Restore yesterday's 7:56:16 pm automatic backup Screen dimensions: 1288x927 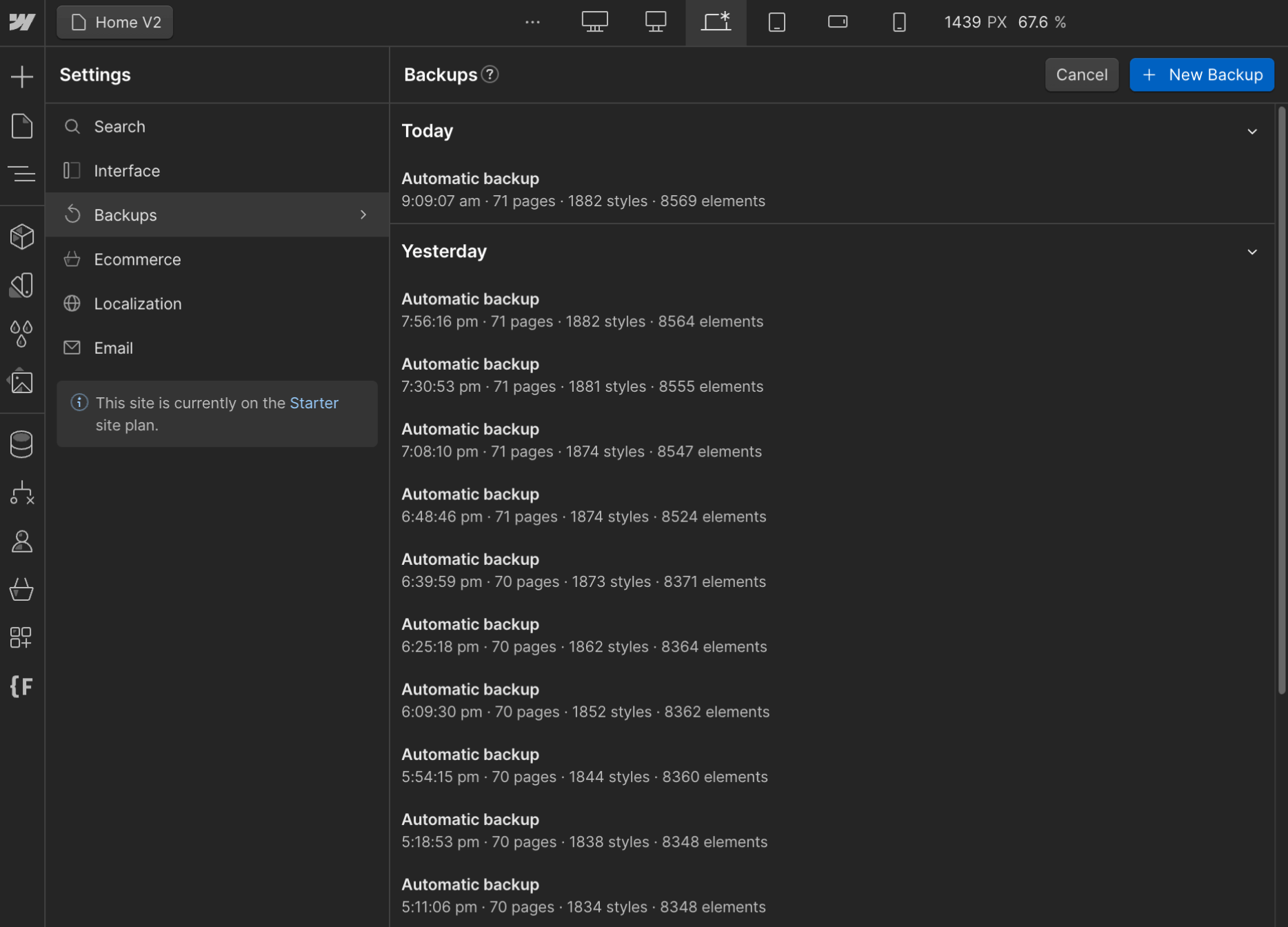pos(583,309)
